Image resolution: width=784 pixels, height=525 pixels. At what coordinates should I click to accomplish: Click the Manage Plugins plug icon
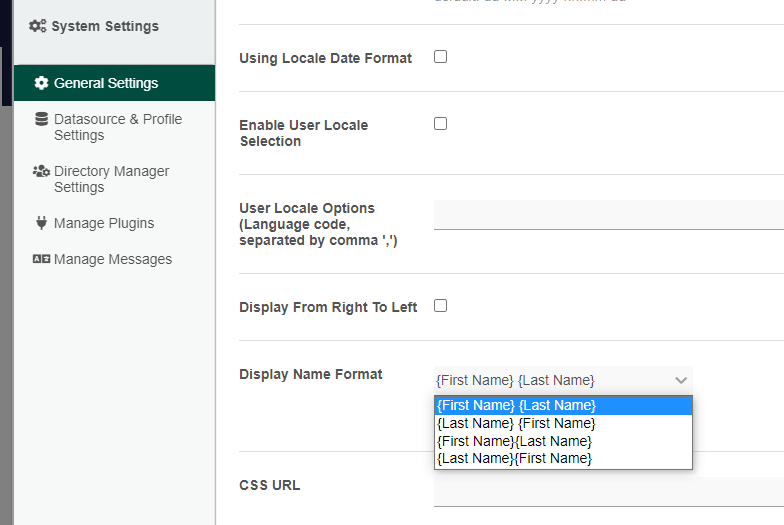(41, 223)
